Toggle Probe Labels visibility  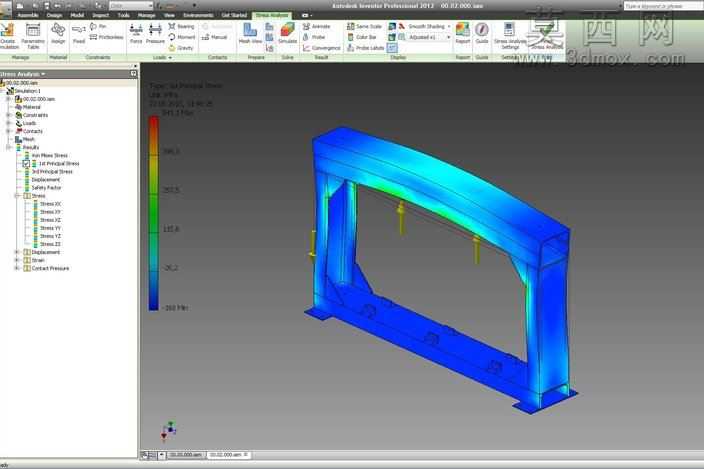365,48
